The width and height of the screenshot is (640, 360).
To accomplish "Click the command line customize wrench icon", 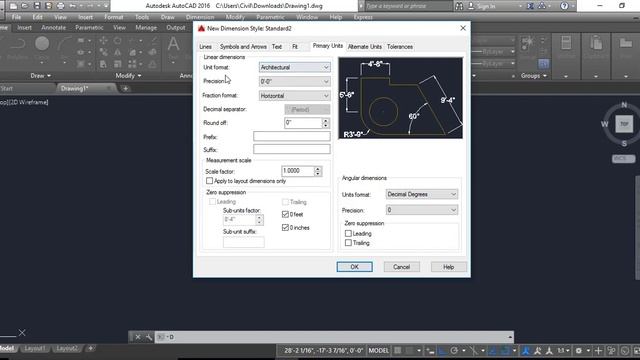I will pyautogui.click(x=149, y=337).
